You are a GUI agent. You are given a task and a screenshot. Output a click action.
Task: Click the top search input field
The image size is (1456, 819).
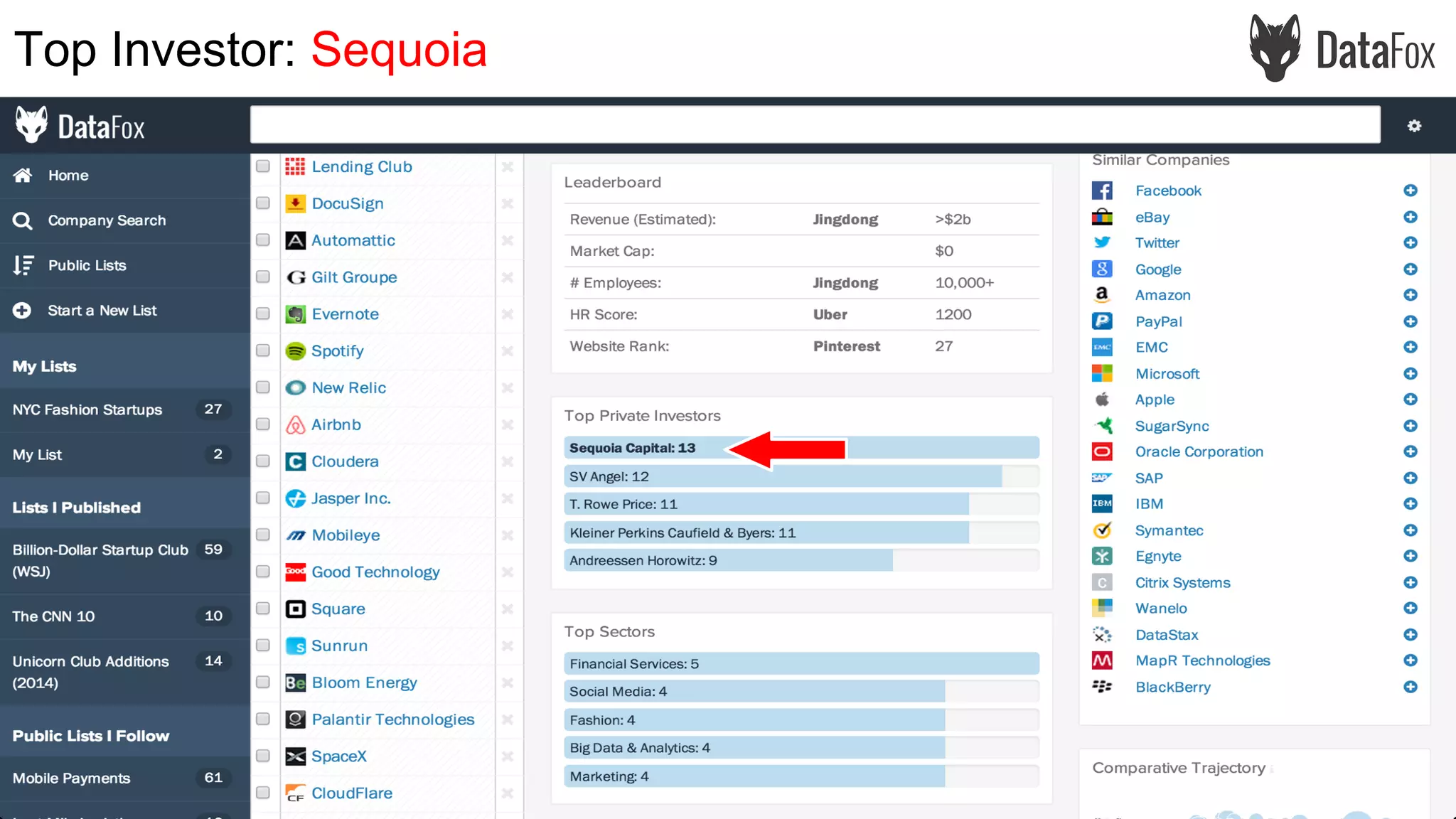815,125
